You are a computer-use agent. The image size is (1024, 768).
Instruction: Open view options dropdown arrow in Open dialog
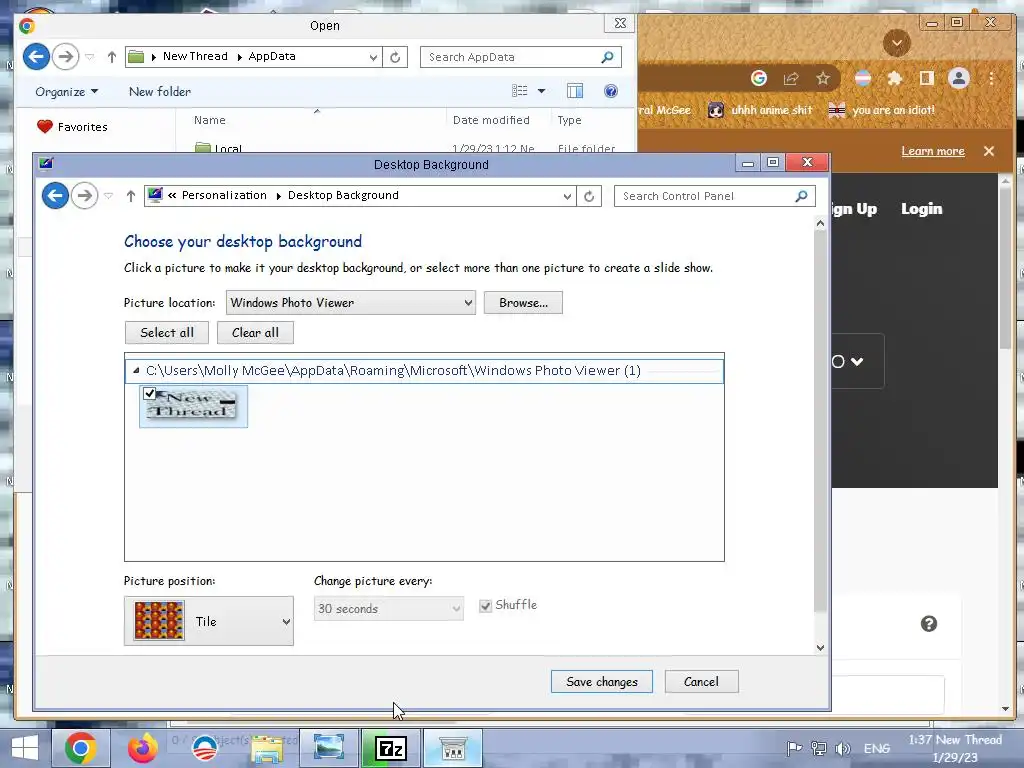pos(541,91)
